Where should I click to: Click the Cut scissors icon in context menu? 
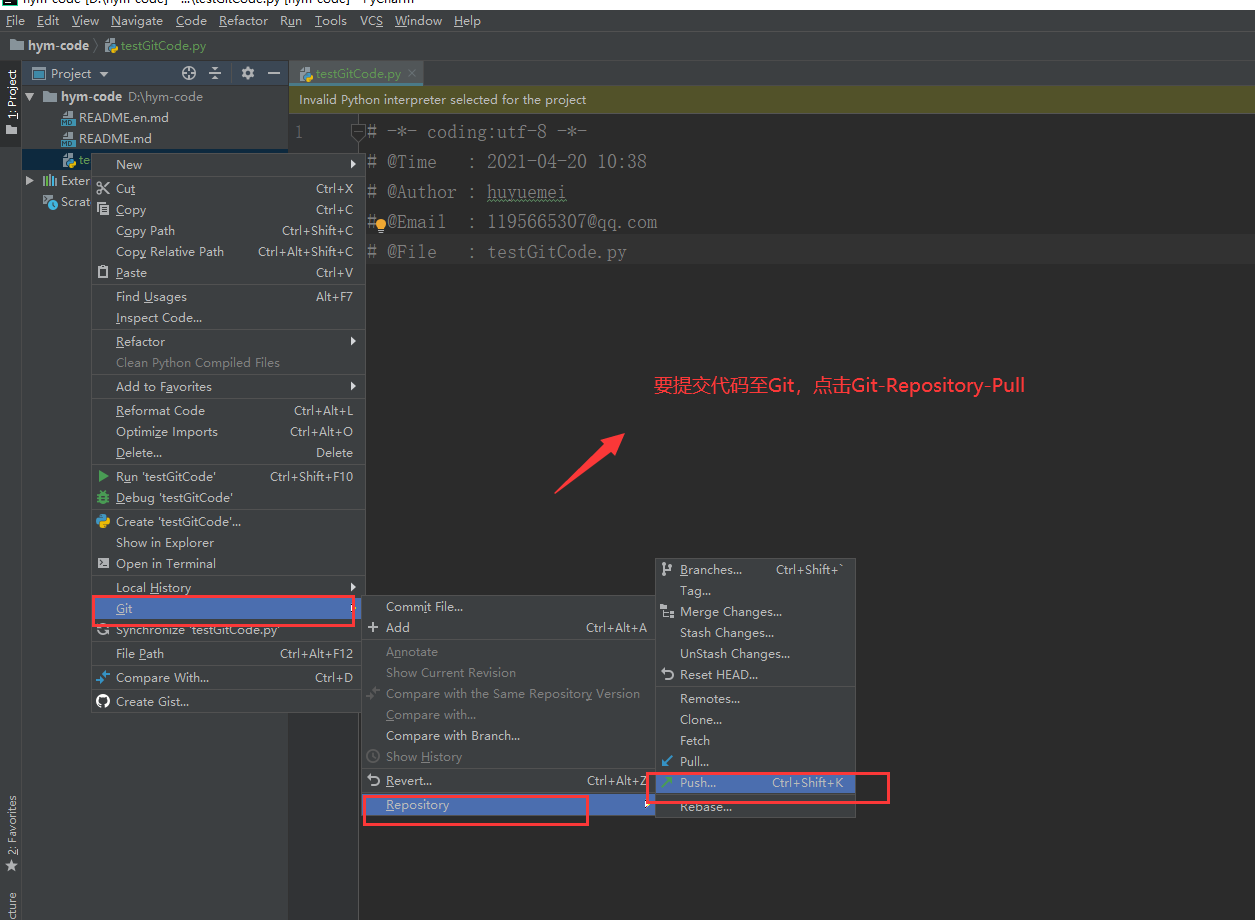pyautogui.click(x=103, y=188)
